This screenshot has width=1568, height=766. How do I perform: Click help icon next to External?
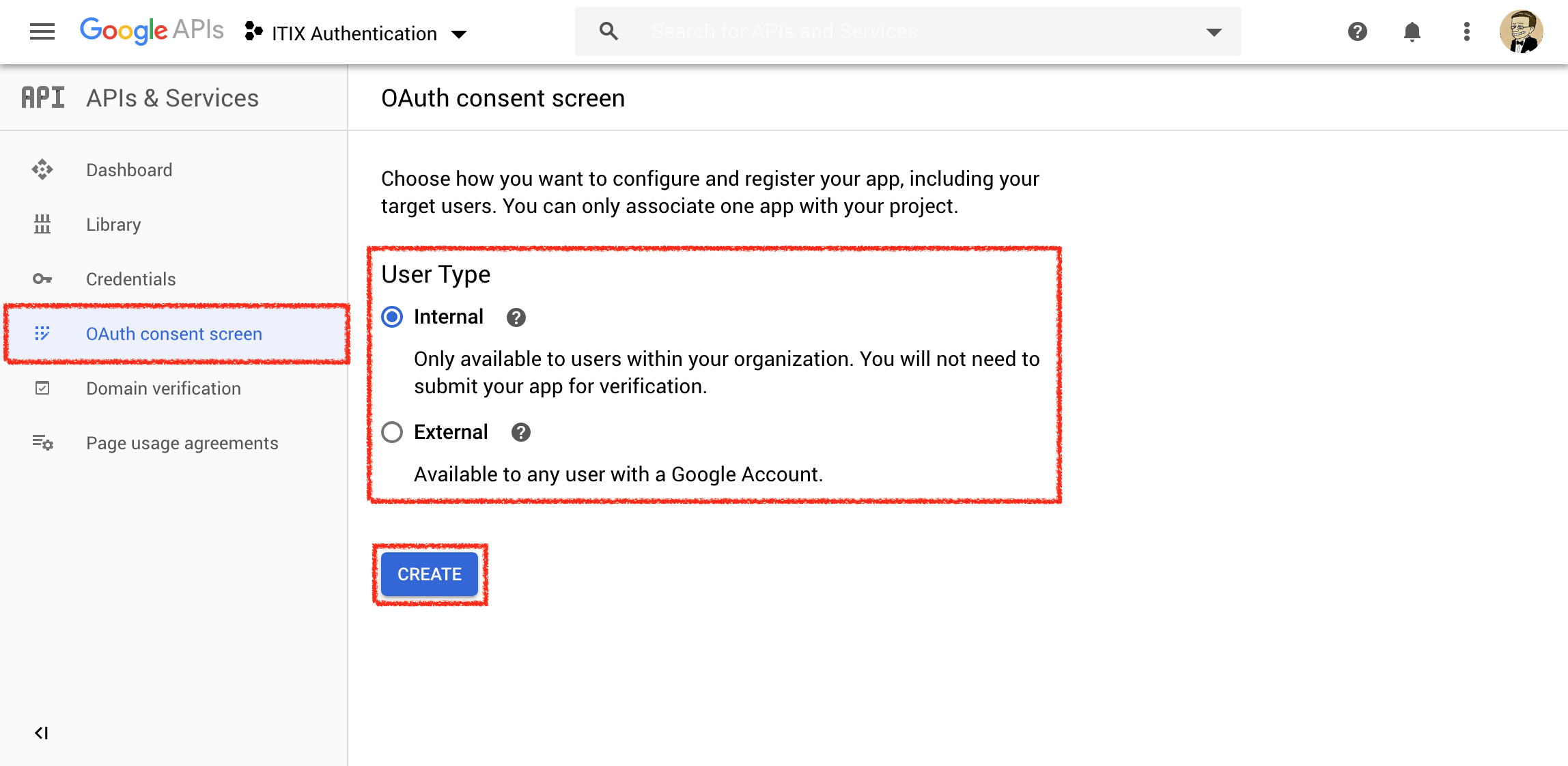pos(520,433)
